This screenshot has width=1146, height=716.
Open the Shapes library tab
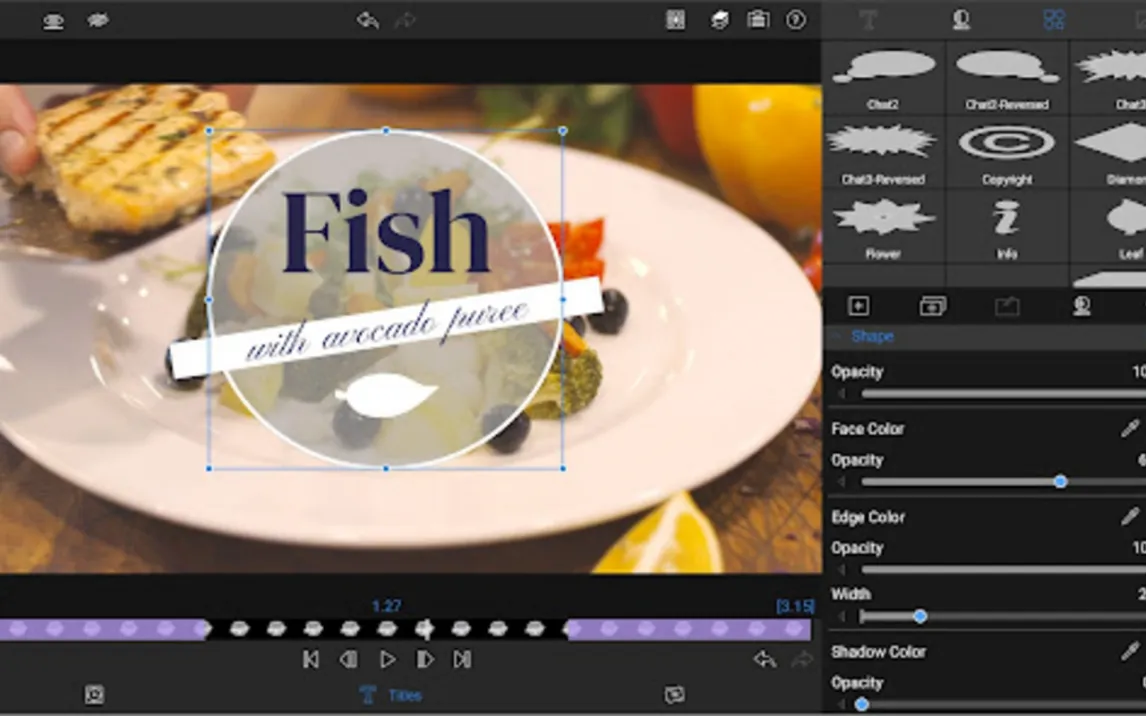(x=1053, y=19)
